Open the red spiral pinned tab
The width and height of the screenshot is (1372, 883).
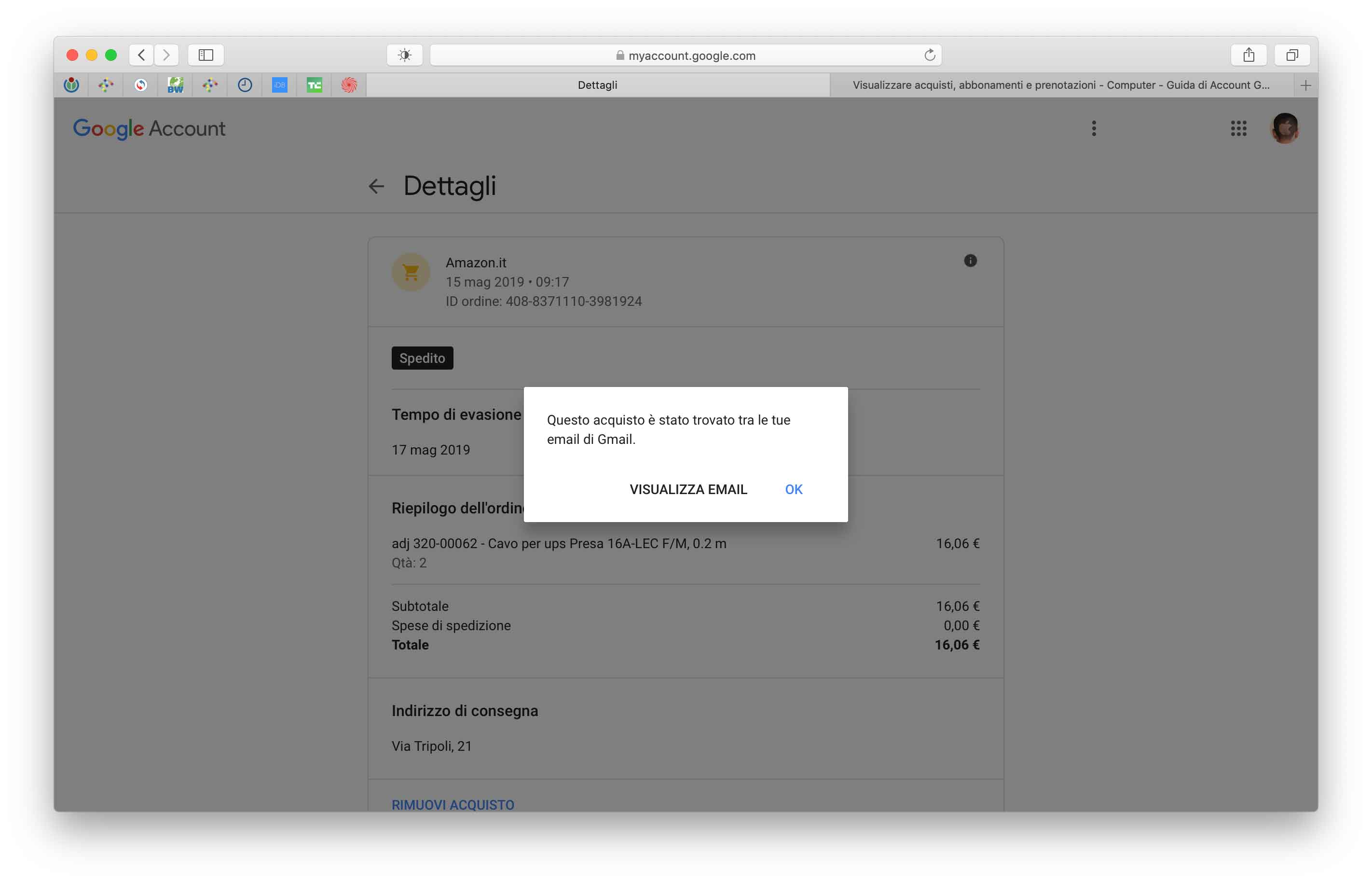point(349,85)
